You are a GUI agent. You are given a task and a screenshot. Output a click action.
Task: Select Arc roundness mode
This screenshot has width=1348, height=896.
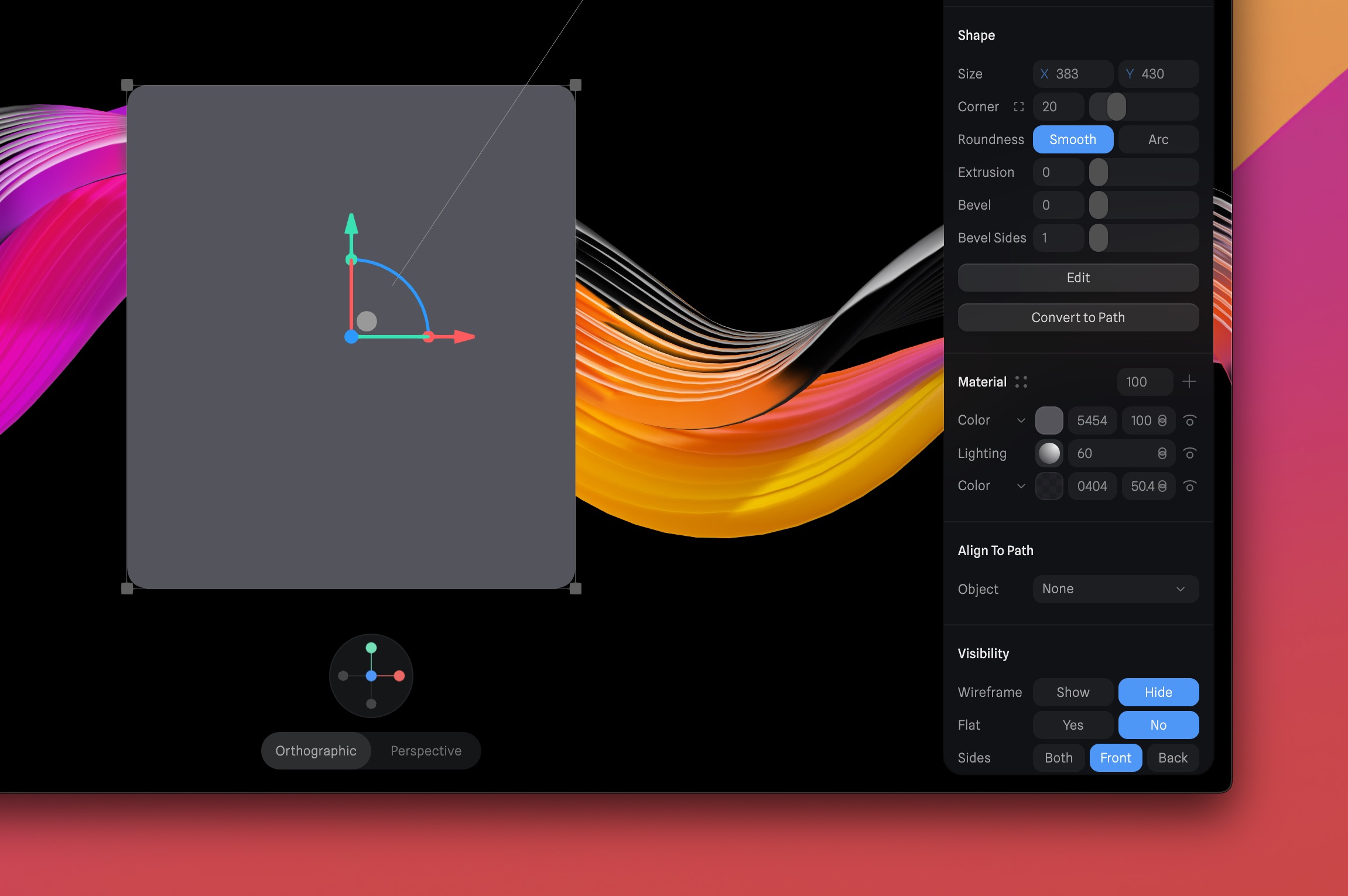click(1157, 139)
